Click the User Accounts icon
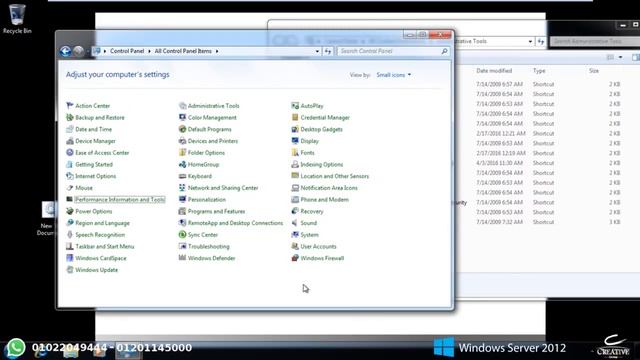This screenshot has width=640, height=360. click(x=295, y=247)
